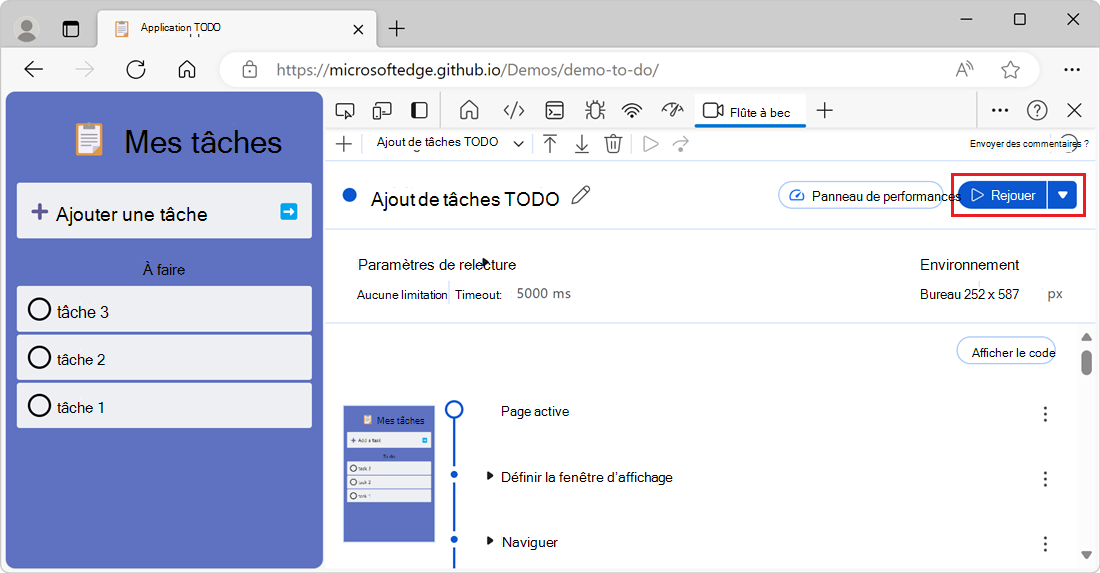Image resolution: width=1100 pixels, height=573 pixels.
Task: Click the steps list scrollbar
Action: click(x=1087, y=363)
